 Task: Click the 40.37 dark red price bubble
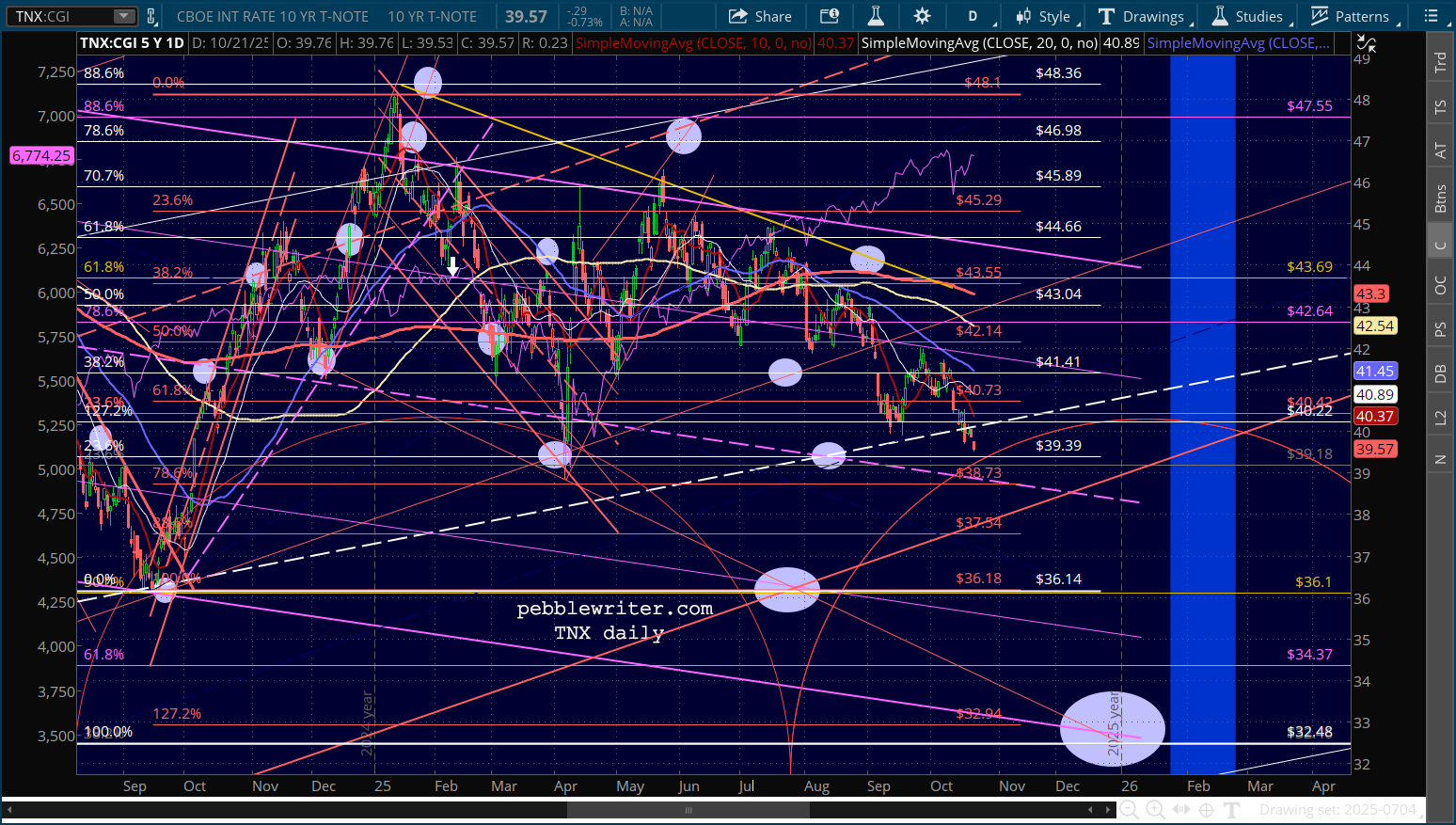point(1375,416)
